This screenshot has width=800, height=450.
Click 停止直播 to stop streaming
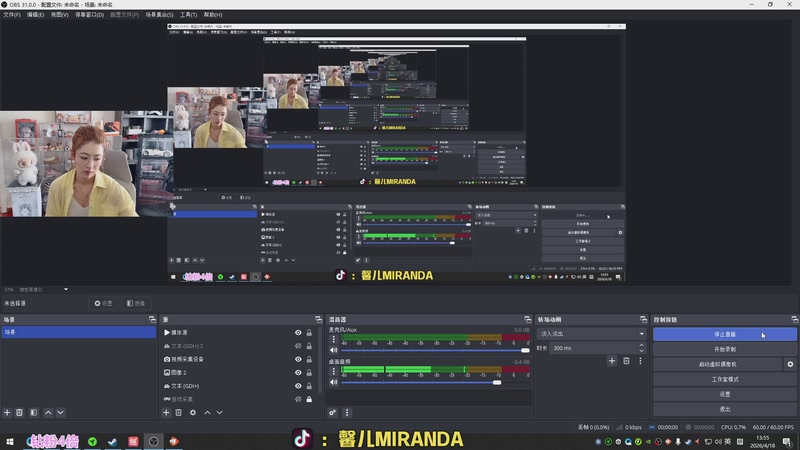tap(724, 334)
